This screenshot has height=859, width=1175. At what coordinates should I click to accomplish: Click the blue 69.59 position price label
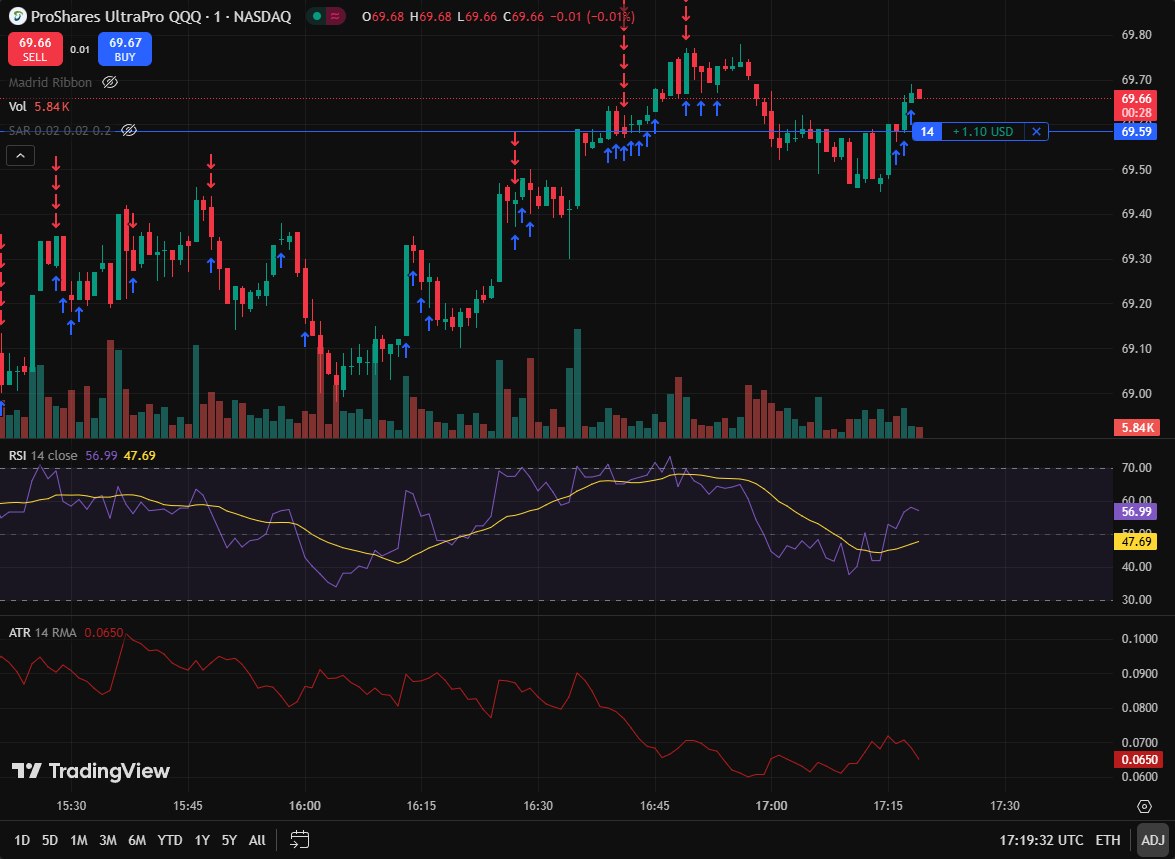[1134, 131]
